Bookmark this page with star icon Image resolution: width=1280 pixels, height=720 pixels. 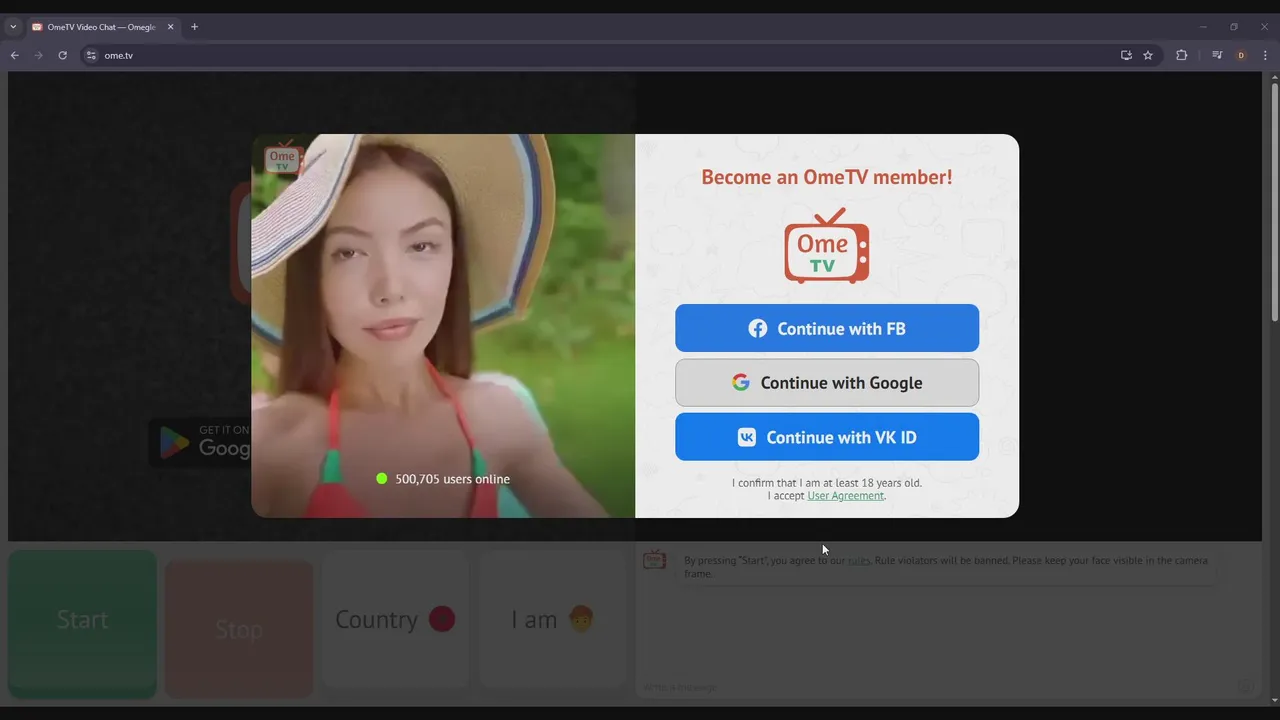pos(1148,55)
